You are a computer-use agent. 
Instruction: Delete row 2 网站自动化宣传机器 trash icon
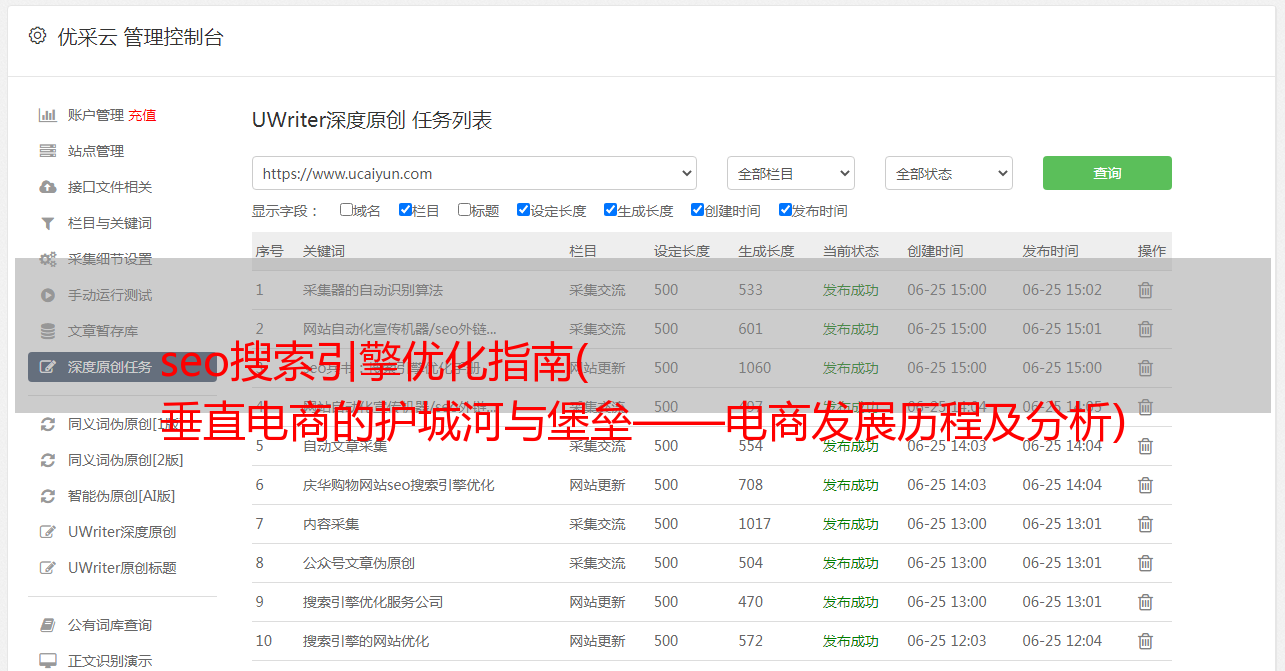pyautogui.click(x=1145, y=329)
